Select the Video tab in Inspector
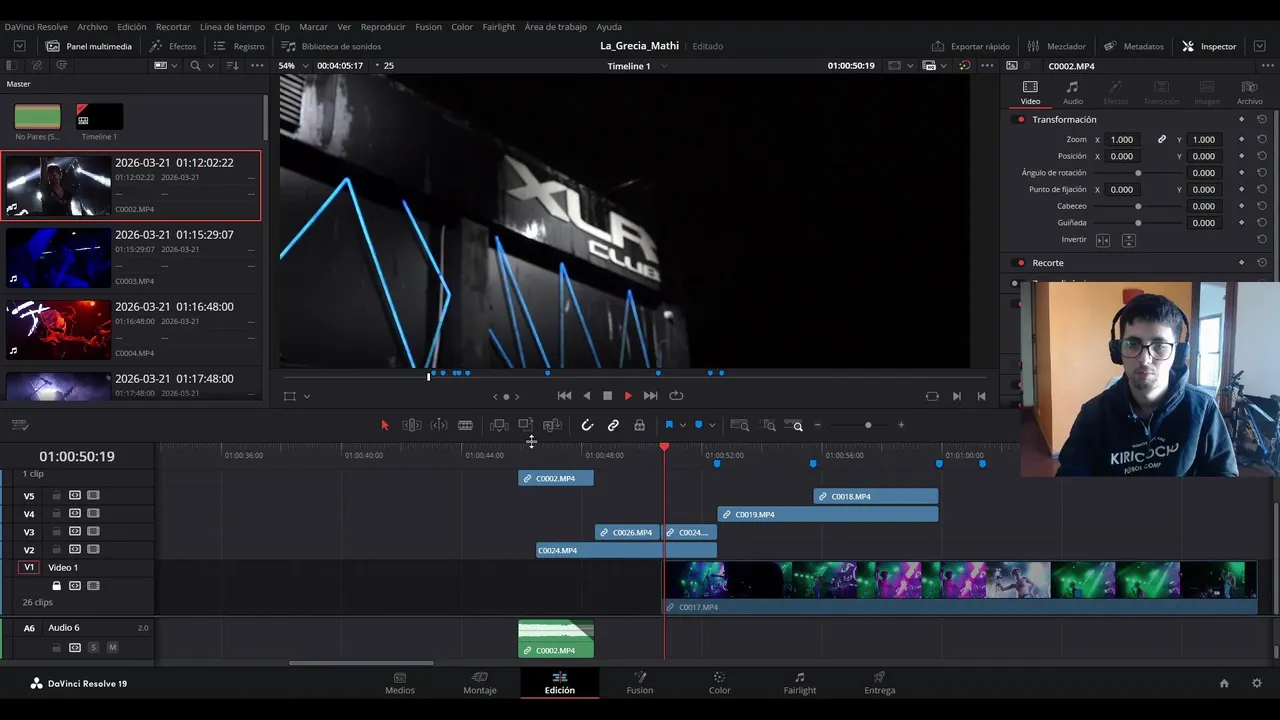This screenshot has height=720, width=1280. tap(1030, 92)
